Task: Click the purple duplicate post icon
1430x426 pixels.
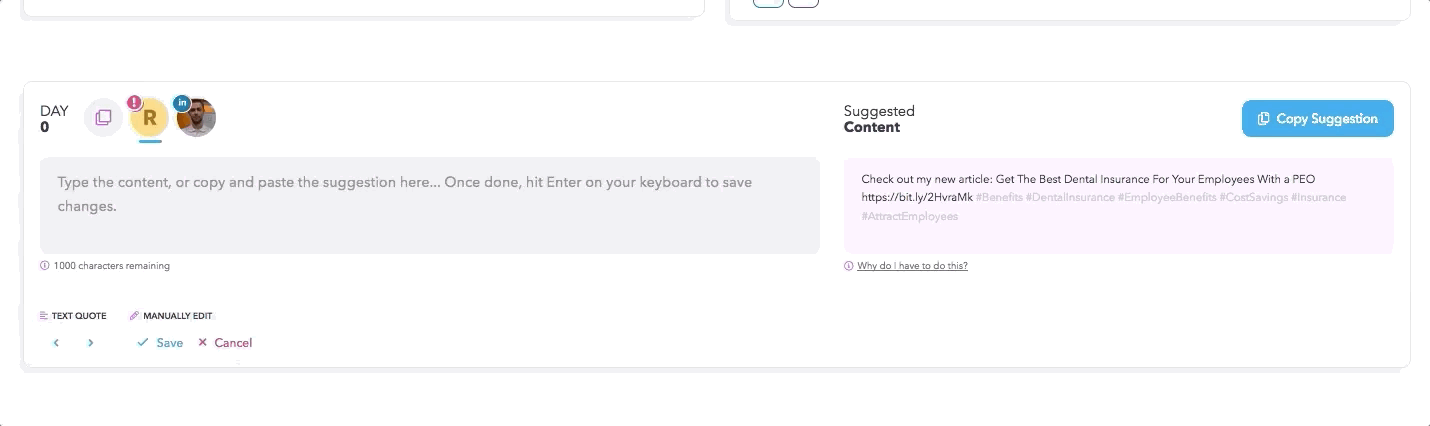Action: [103, 118]
